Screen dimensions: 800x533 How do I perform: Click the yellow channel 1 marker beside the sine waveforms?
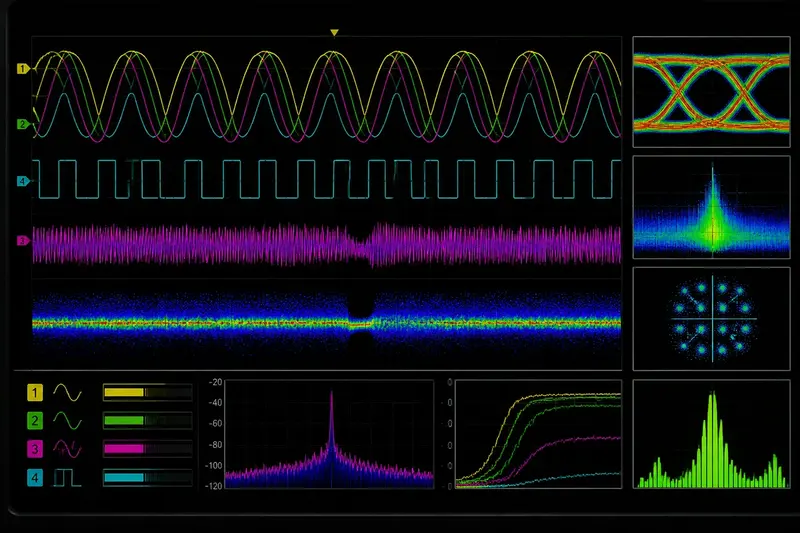point(22,68)
